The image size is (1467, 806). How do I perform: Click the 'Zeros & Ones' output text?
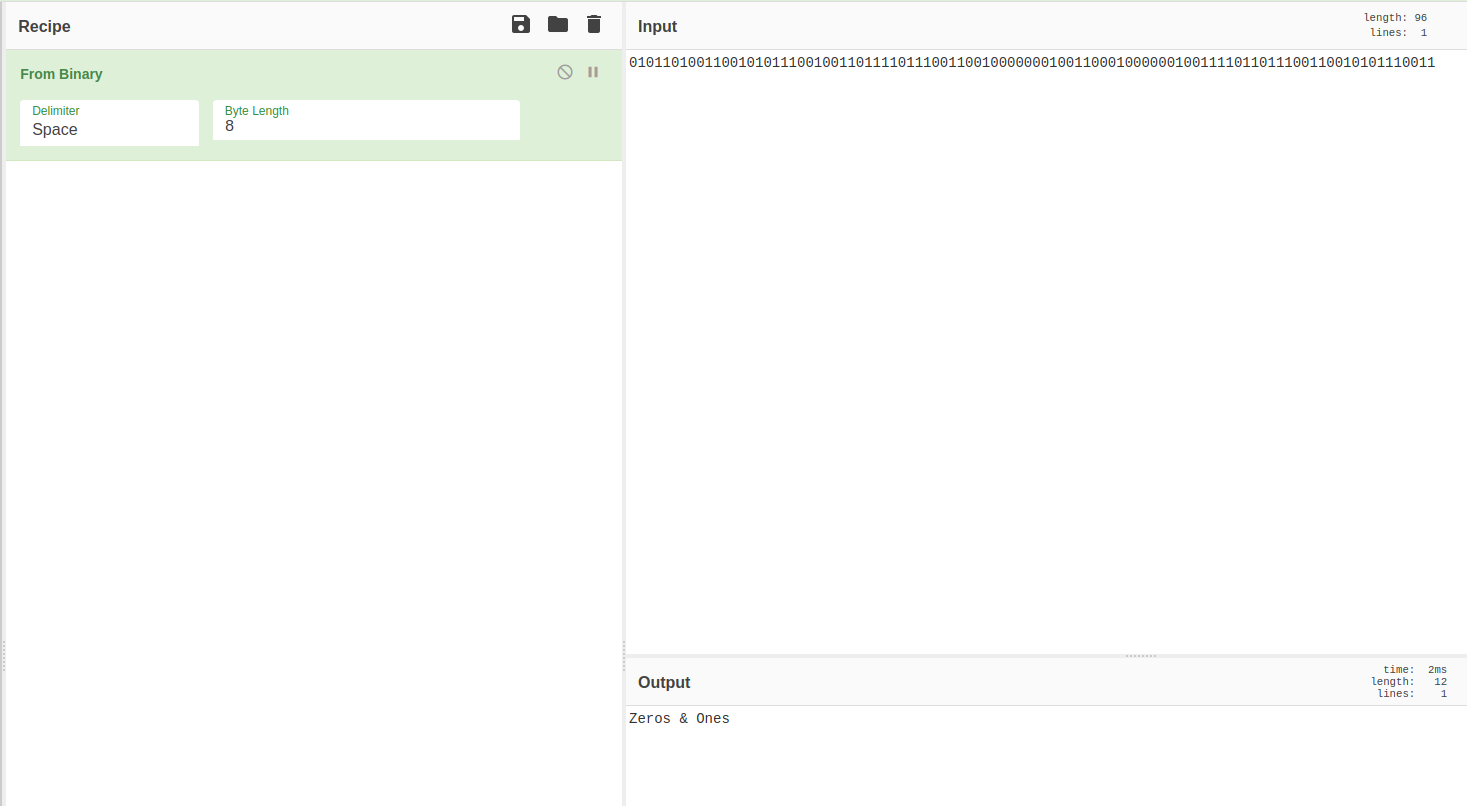click(679, 718)
